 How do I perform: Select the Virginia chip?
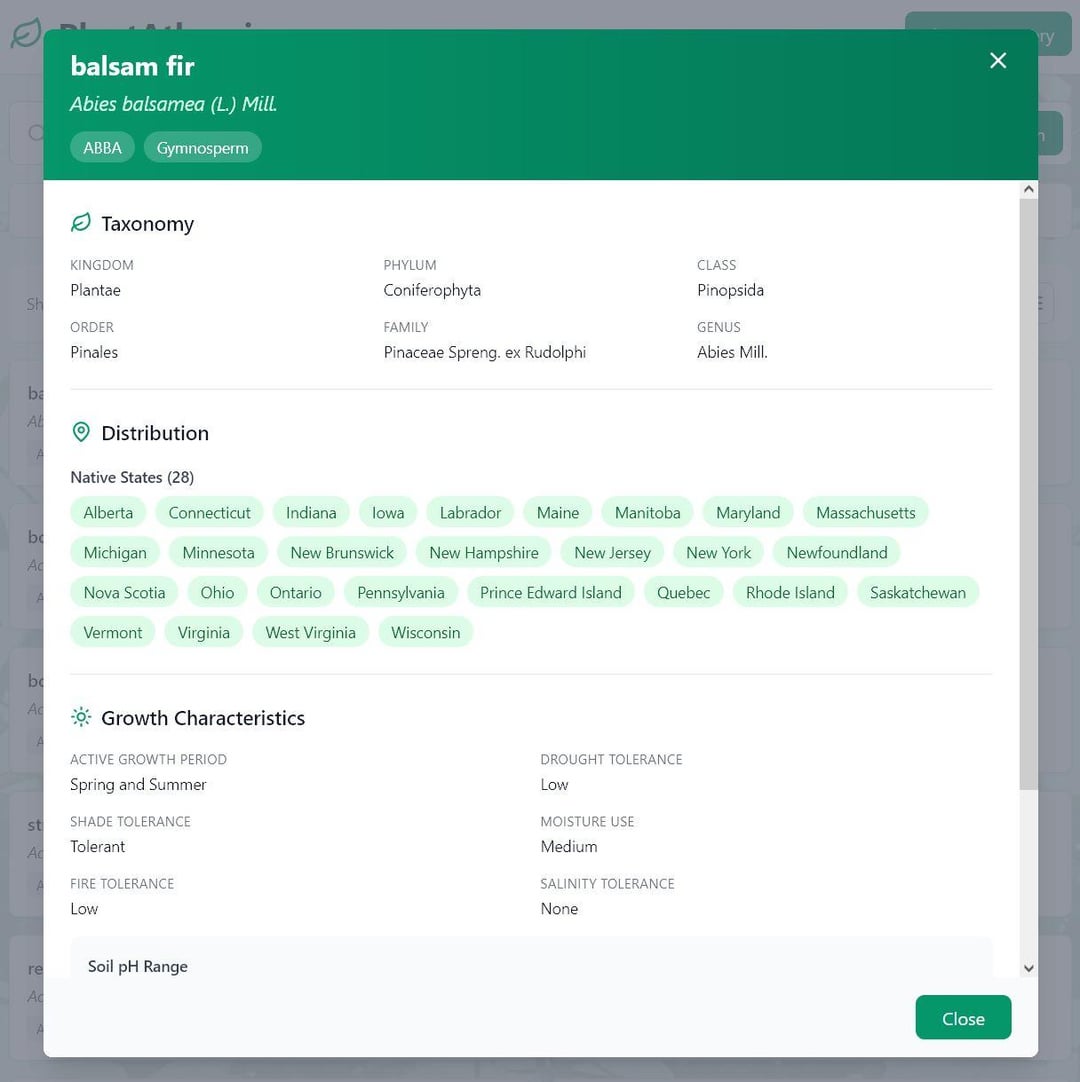204,633
